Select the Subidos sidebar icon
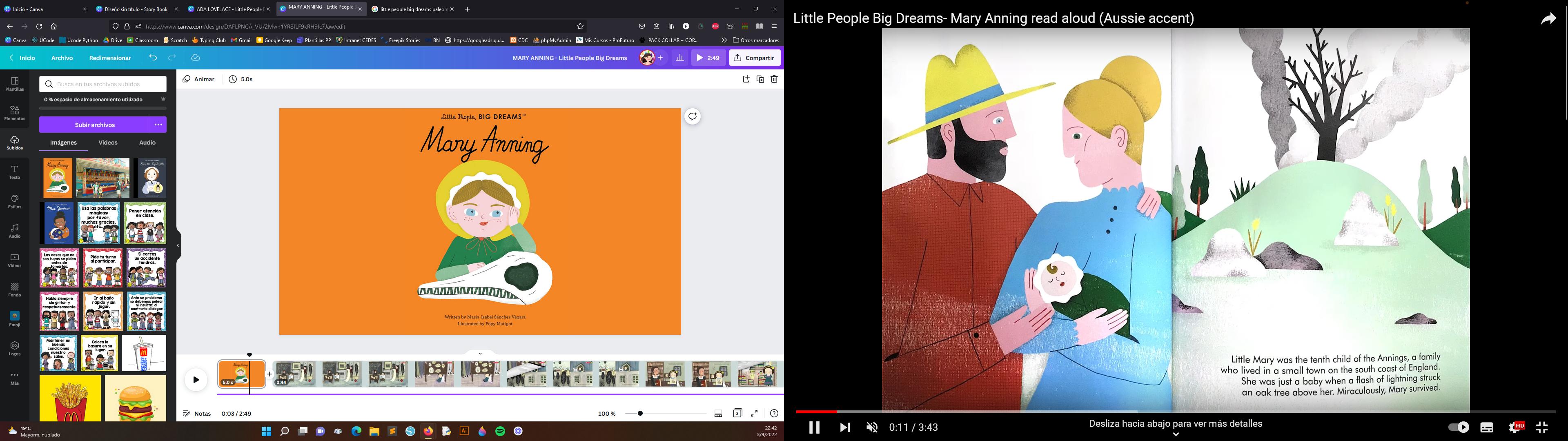 click(x=15, y=143)
